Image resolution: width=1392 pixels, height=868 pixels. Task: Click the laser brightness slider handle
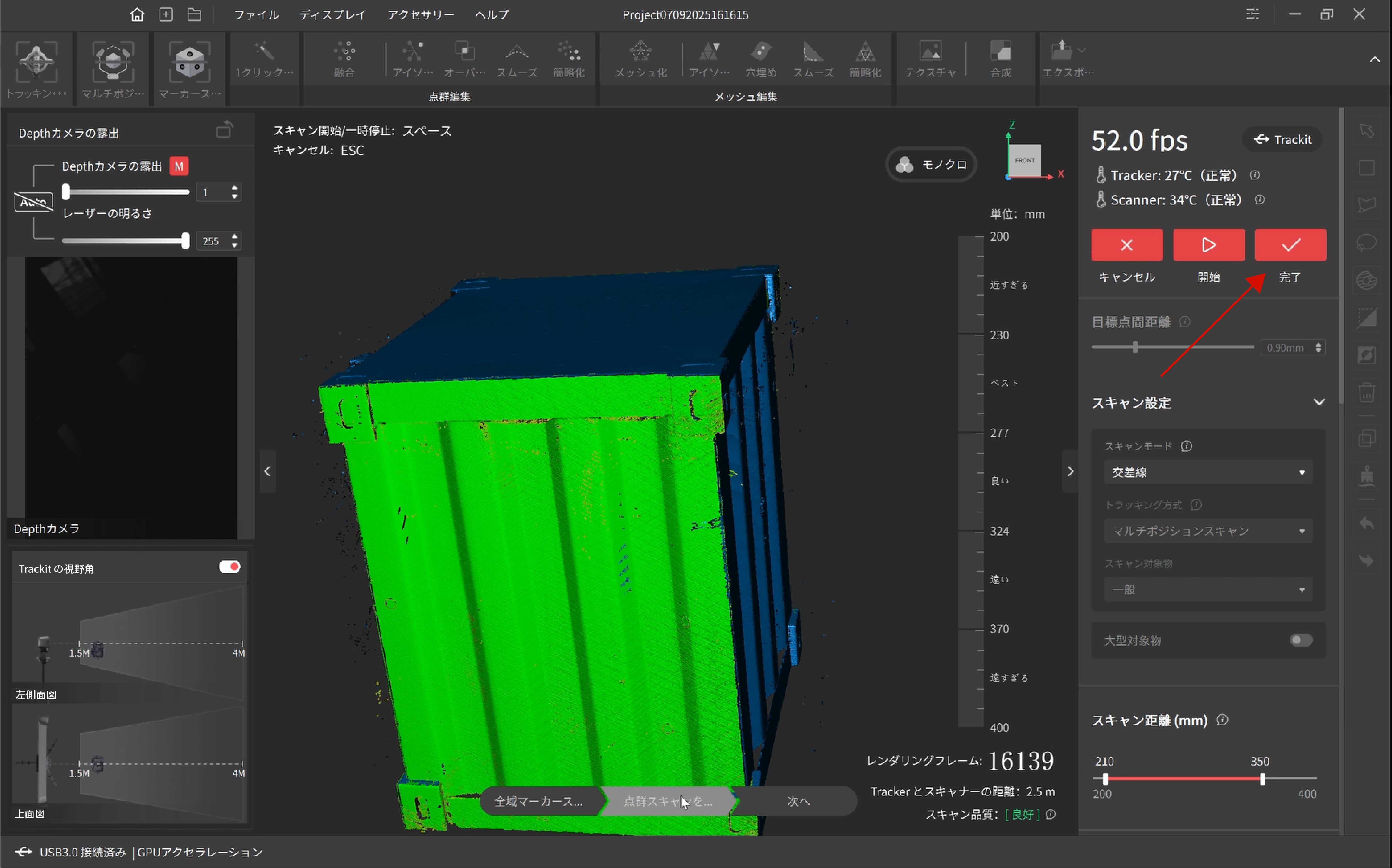[x=185, y=241]
